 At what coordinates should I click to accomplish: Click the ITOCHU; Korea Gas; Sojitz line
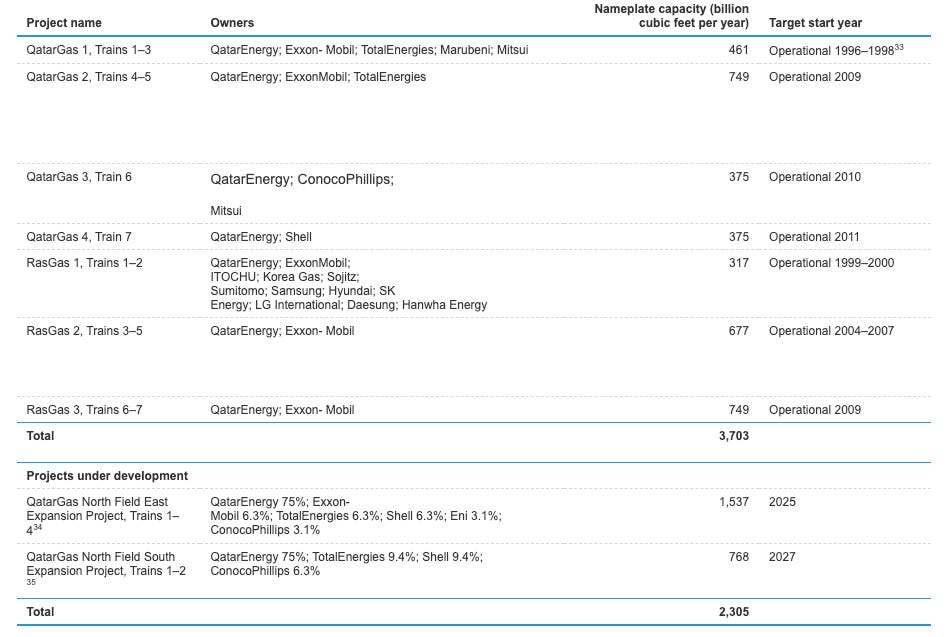point(285,278)
